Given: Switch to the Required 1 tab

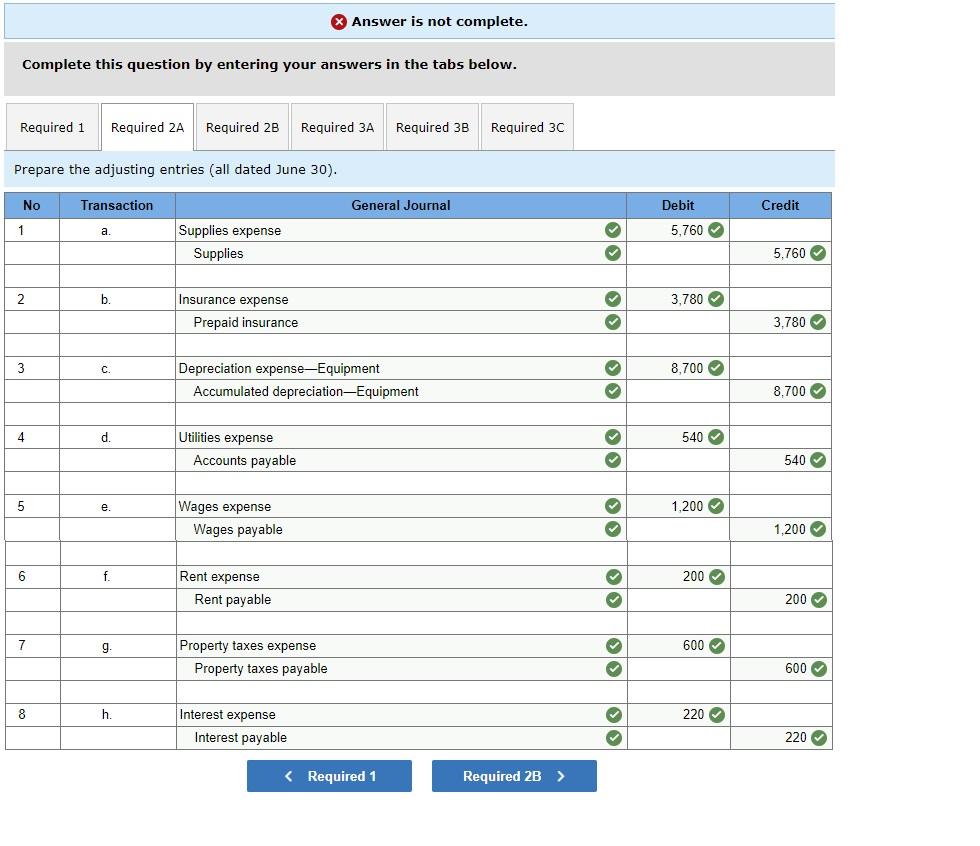Looking at the screenshot, I should pyautogui.click(x=52, y=127).
